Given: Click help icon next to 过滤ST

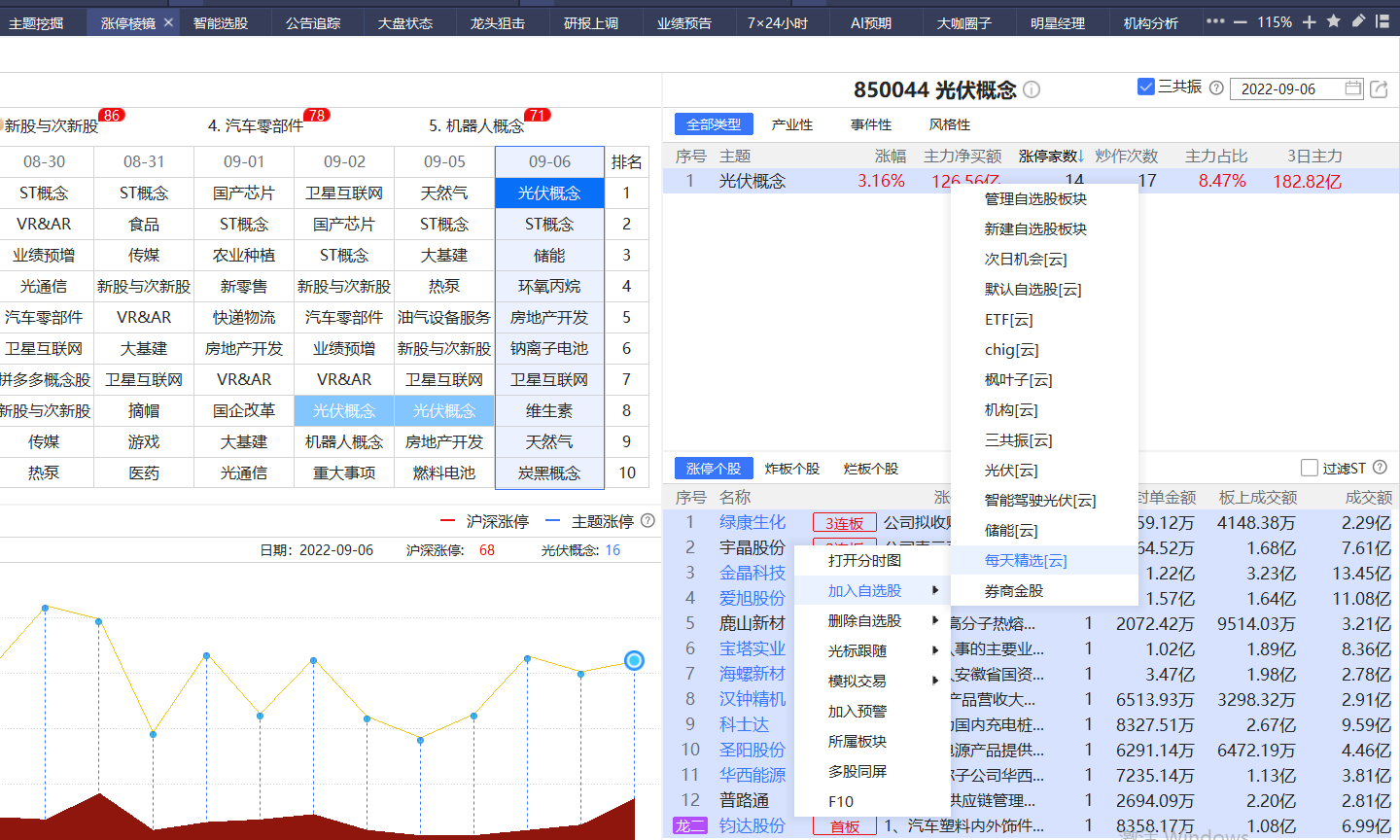Looking at the screenshot, I should pos(1380,468).
